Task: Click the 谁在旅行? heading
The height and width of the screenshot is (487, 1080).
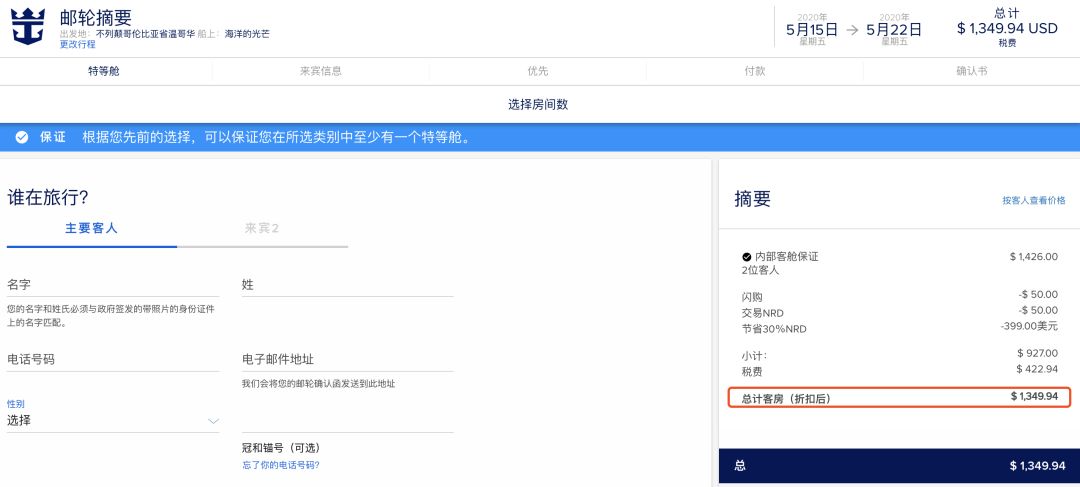Action: tap(48, 198)
